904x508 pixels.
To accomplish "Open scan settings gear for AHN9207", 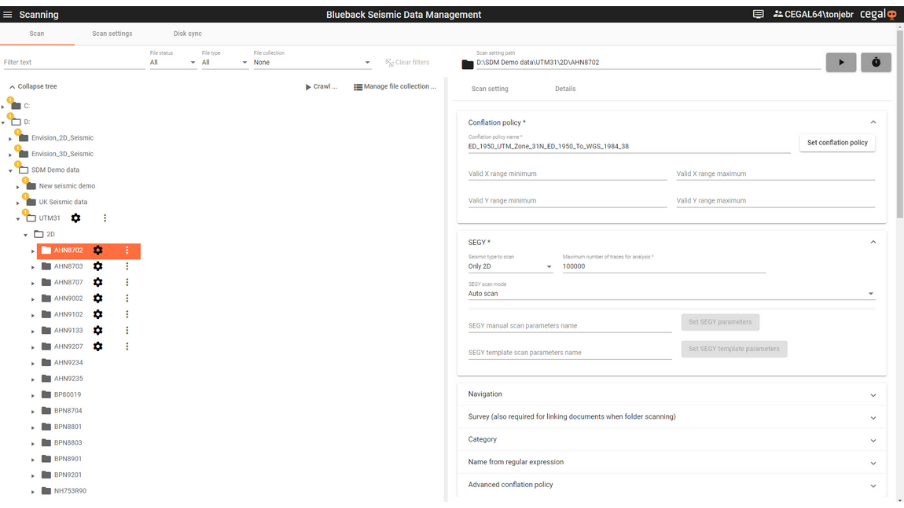I will point(98,347).
